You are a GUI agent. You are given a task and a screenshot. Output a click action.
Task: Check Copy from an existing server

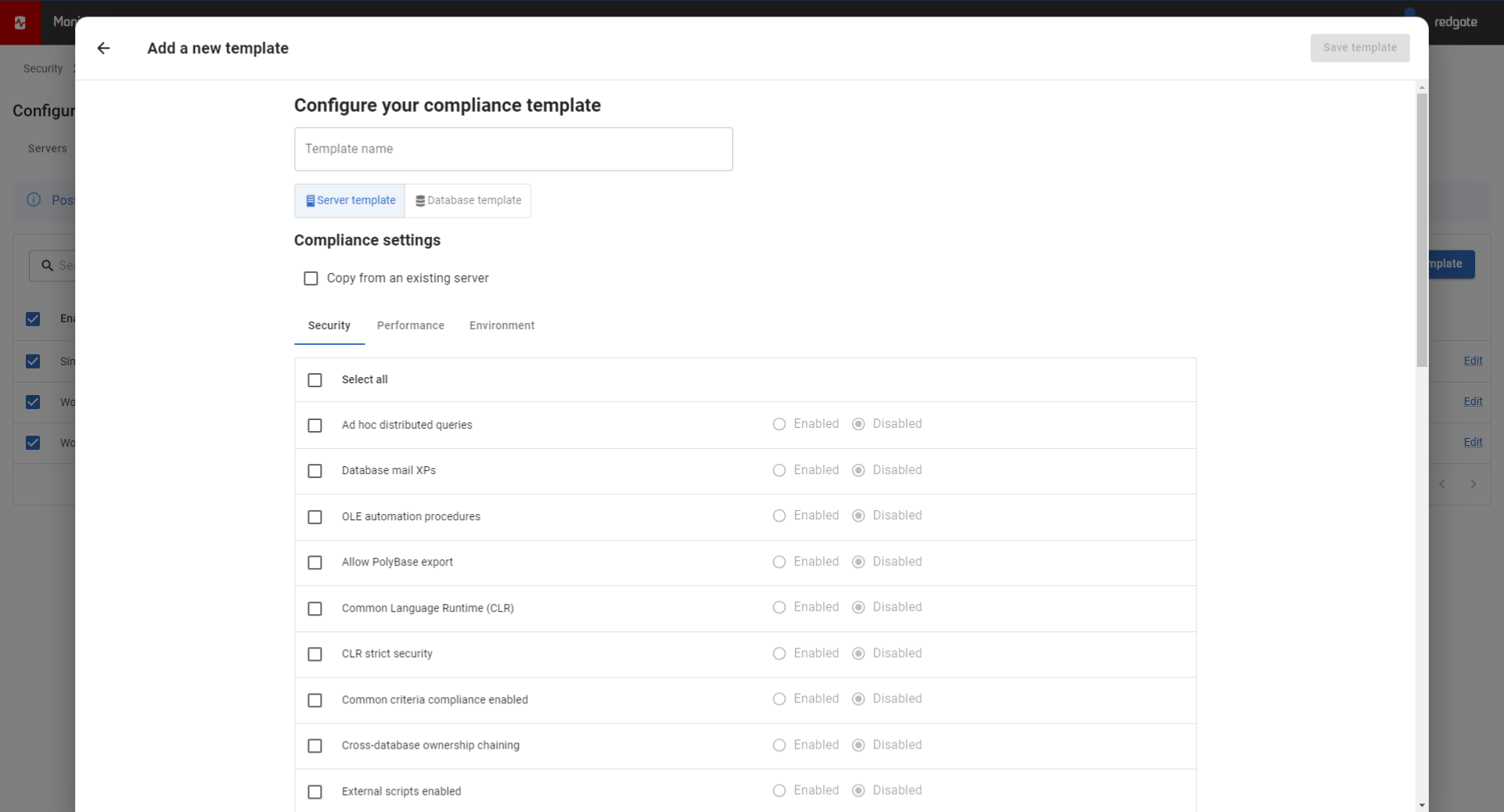point(311,278)
